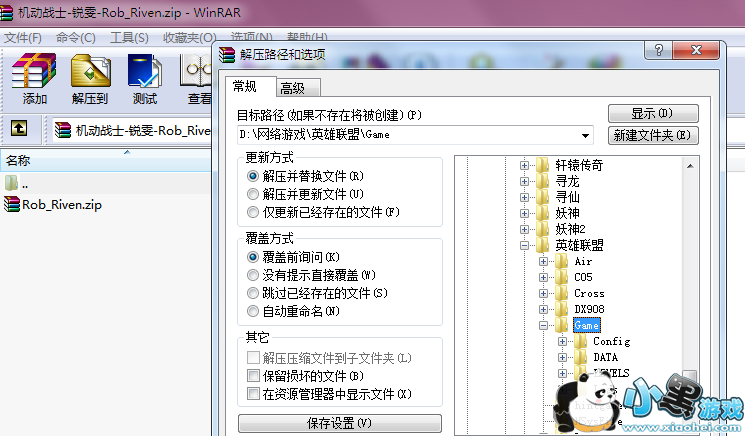This screenshot has height=436, width=745.
Task: Click the 保存设置(V) button
Action: point(340,423)
